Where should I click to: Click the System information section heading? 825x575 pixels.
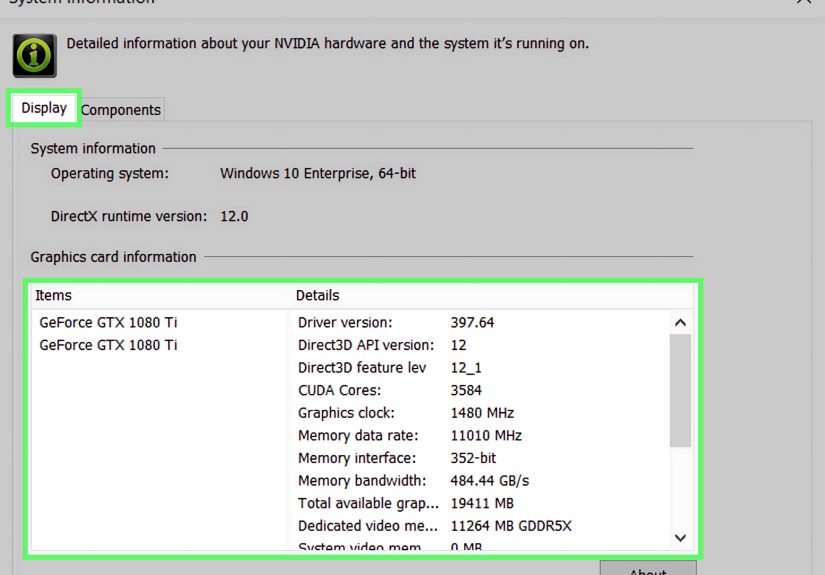pyautogui.click(x=93, y=148)
